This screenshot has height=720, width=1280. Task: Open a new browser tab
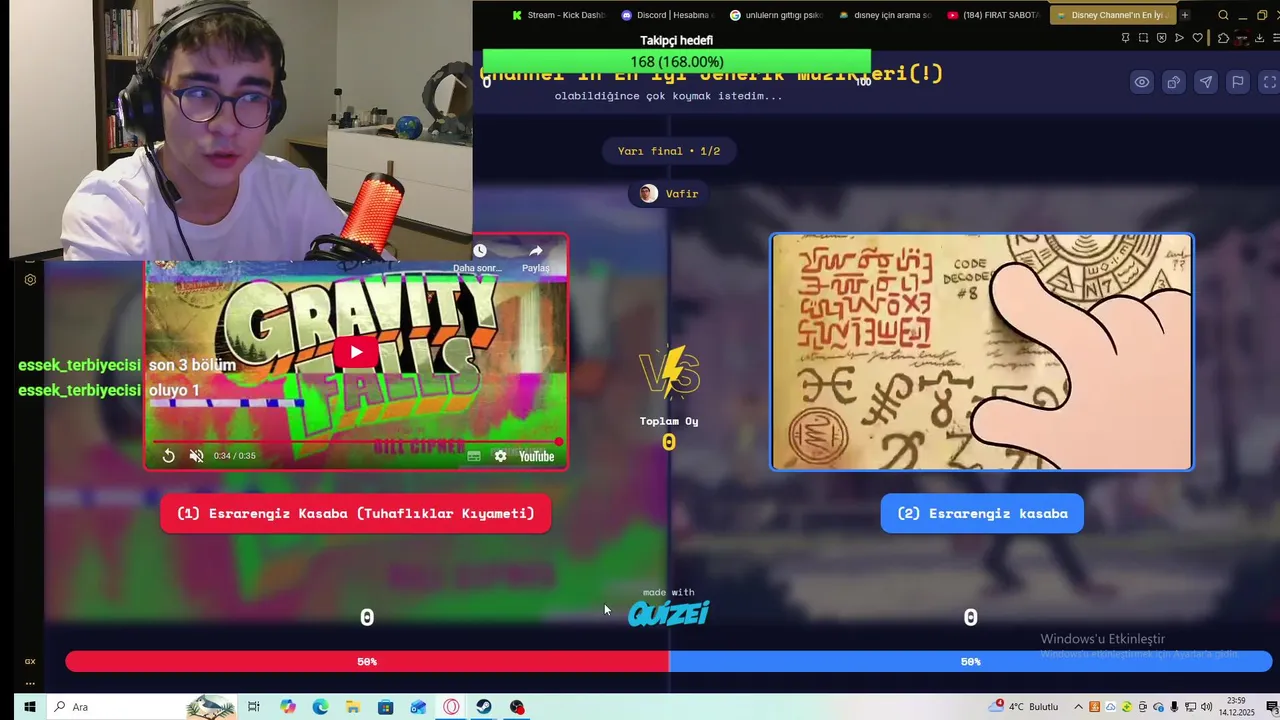click(1185, 15)
